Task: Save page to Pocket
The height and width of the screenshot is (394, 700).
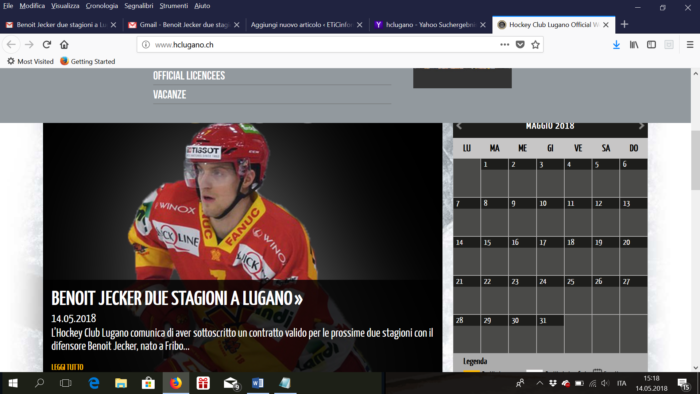Action: (x=520, y=45)
